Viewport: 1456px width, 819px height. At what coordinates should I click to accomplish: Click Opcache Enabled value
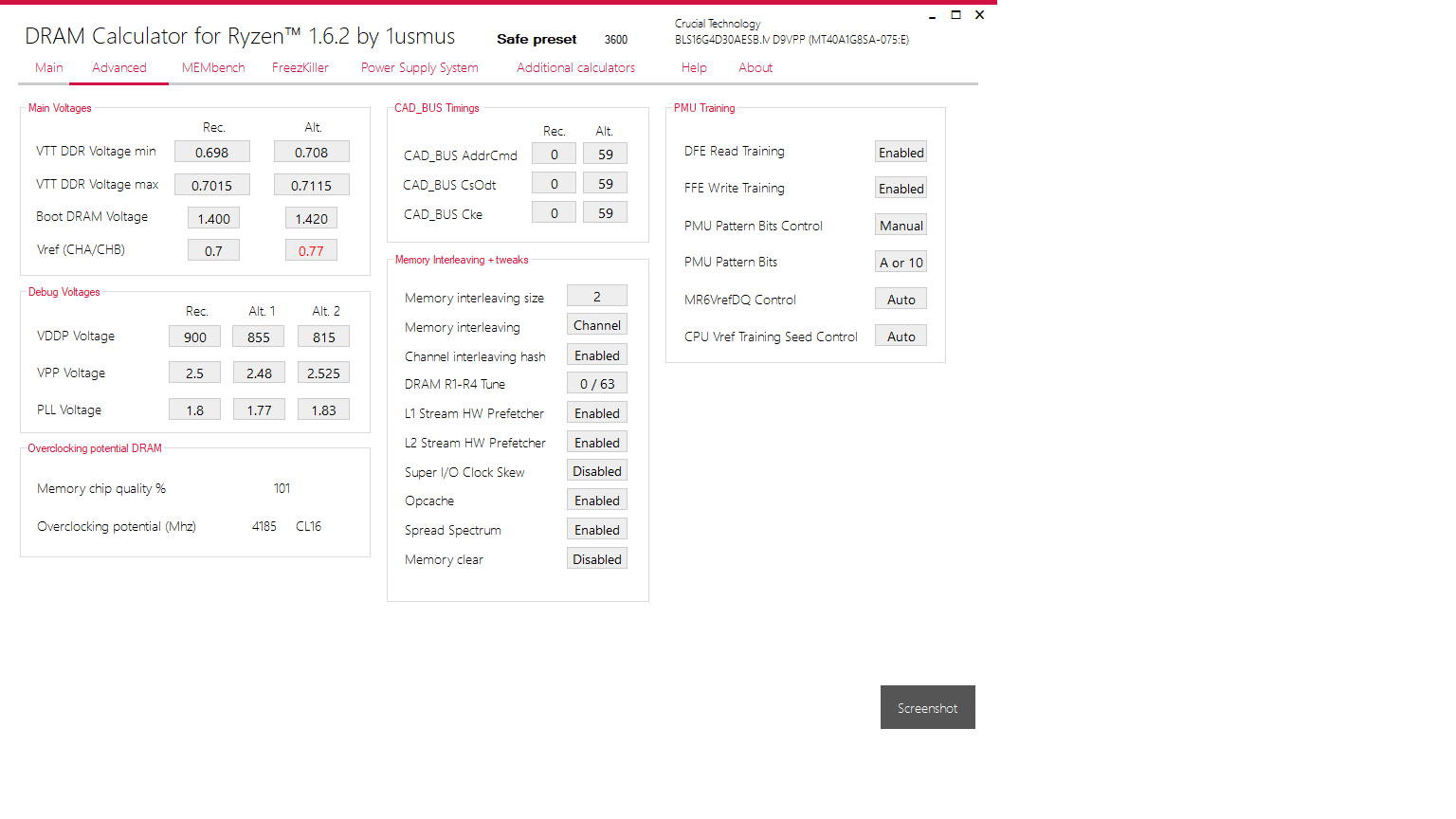597,500
